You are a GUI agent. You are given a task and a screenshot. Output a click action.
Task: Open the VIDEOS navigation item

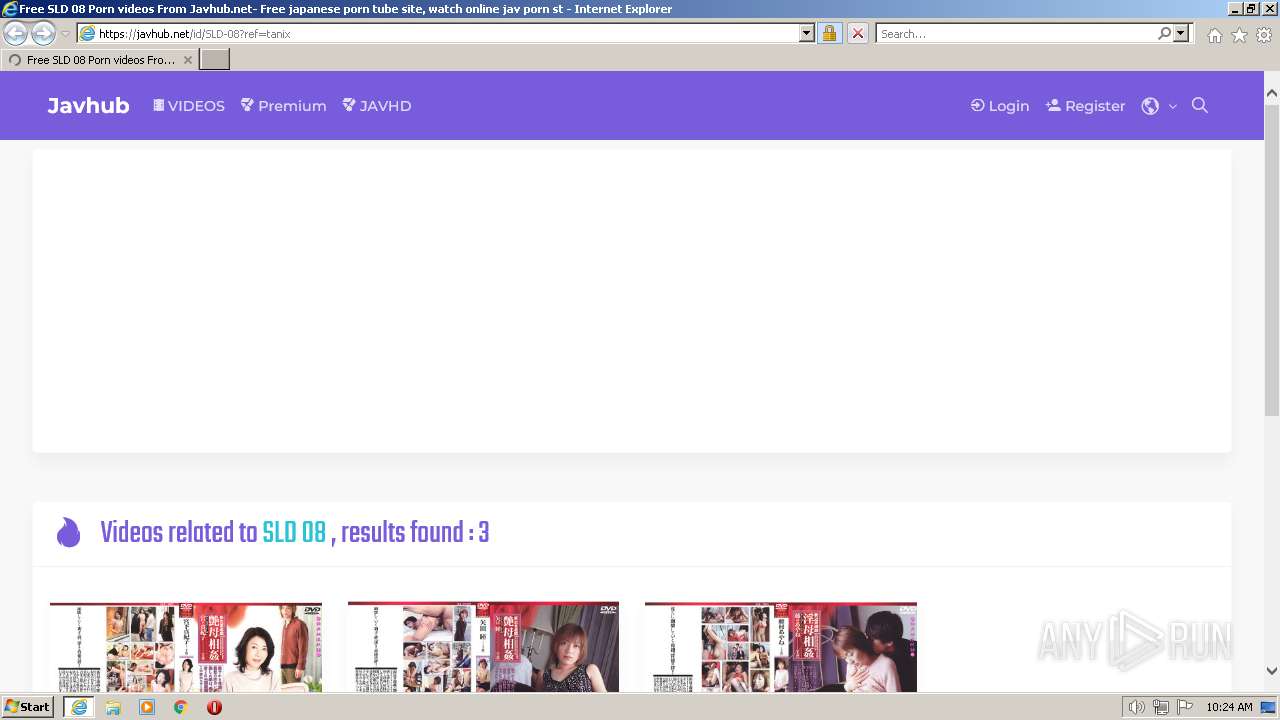tap(188, 105)
